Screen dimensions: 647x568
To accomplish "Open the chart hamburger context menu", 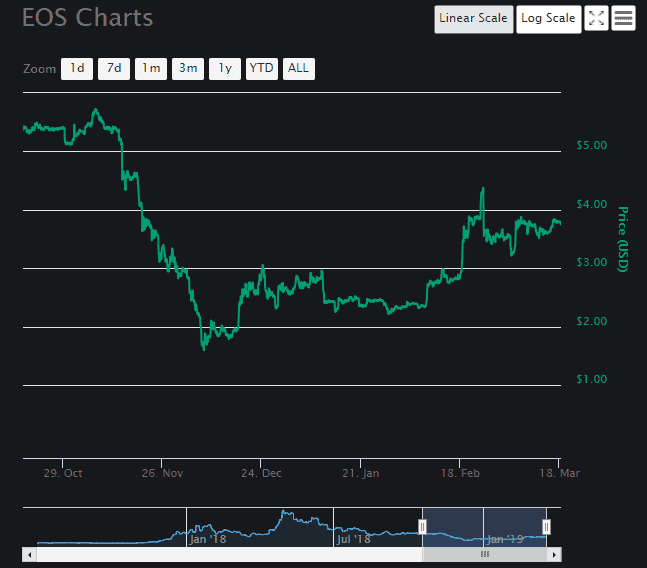I will 623,19.
